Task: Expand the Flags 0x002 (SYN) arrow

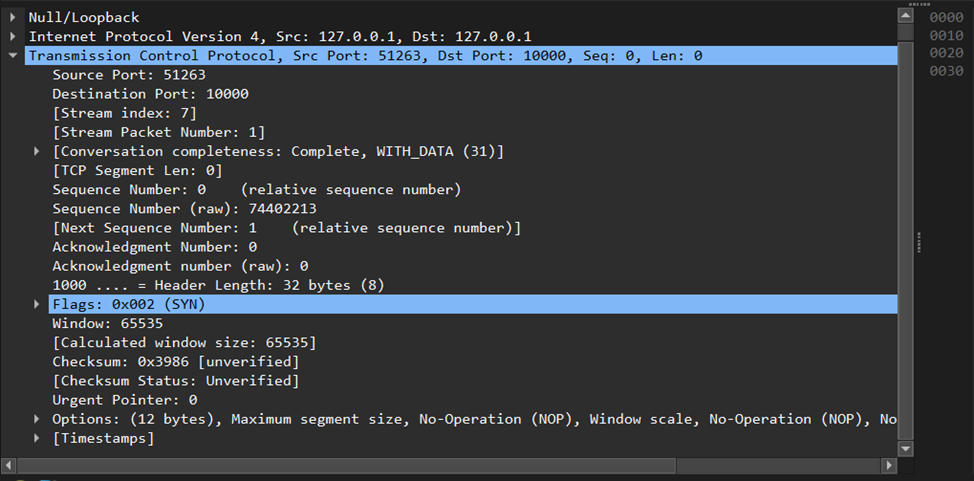Action: [x=37, y=304]
